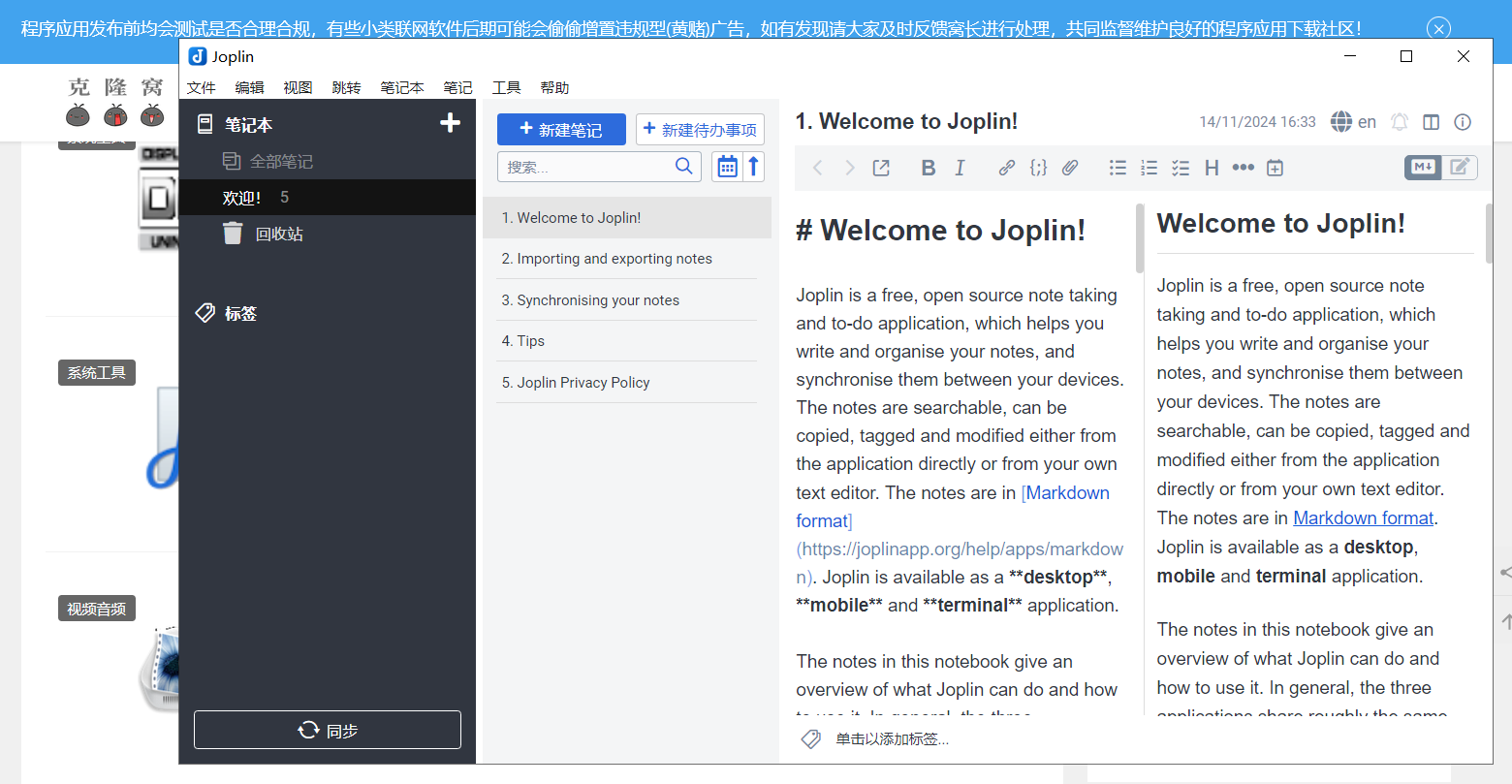Insert date and time with calendar-plus icon
The height and width of the screenshot is (784, 1512).
[x=1275, y=168]
